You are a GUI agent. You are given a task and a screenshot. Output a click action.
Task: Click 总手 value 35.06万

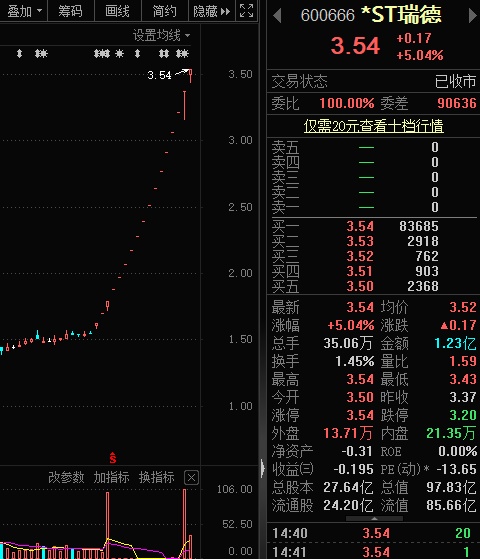[x=348, y=343]
